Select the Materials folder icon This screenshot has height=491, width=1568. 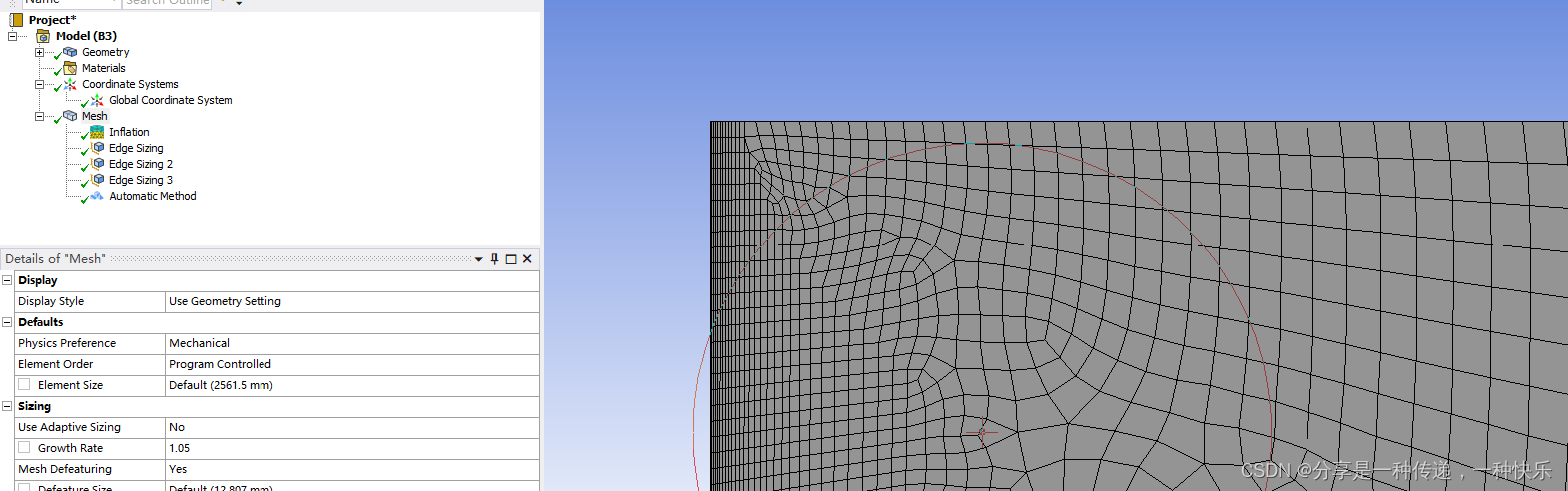(70, 68)
